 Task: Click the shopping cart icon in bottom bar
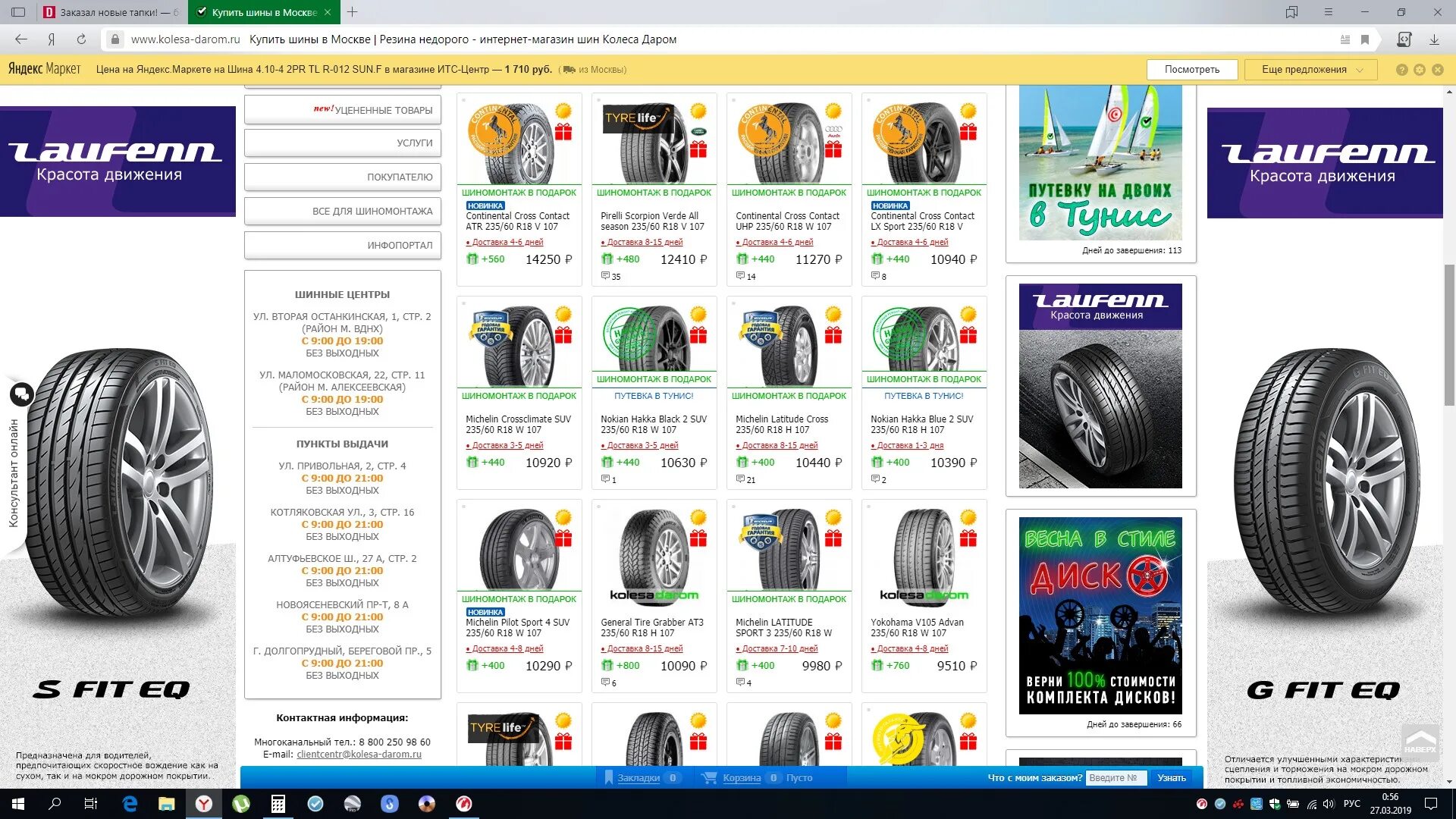[709, 777]
